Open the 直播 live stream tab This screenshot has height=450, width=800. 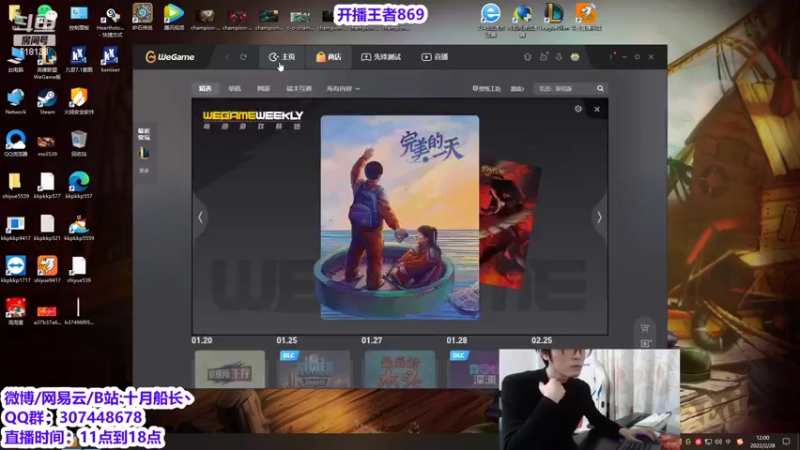click(435, 57)
